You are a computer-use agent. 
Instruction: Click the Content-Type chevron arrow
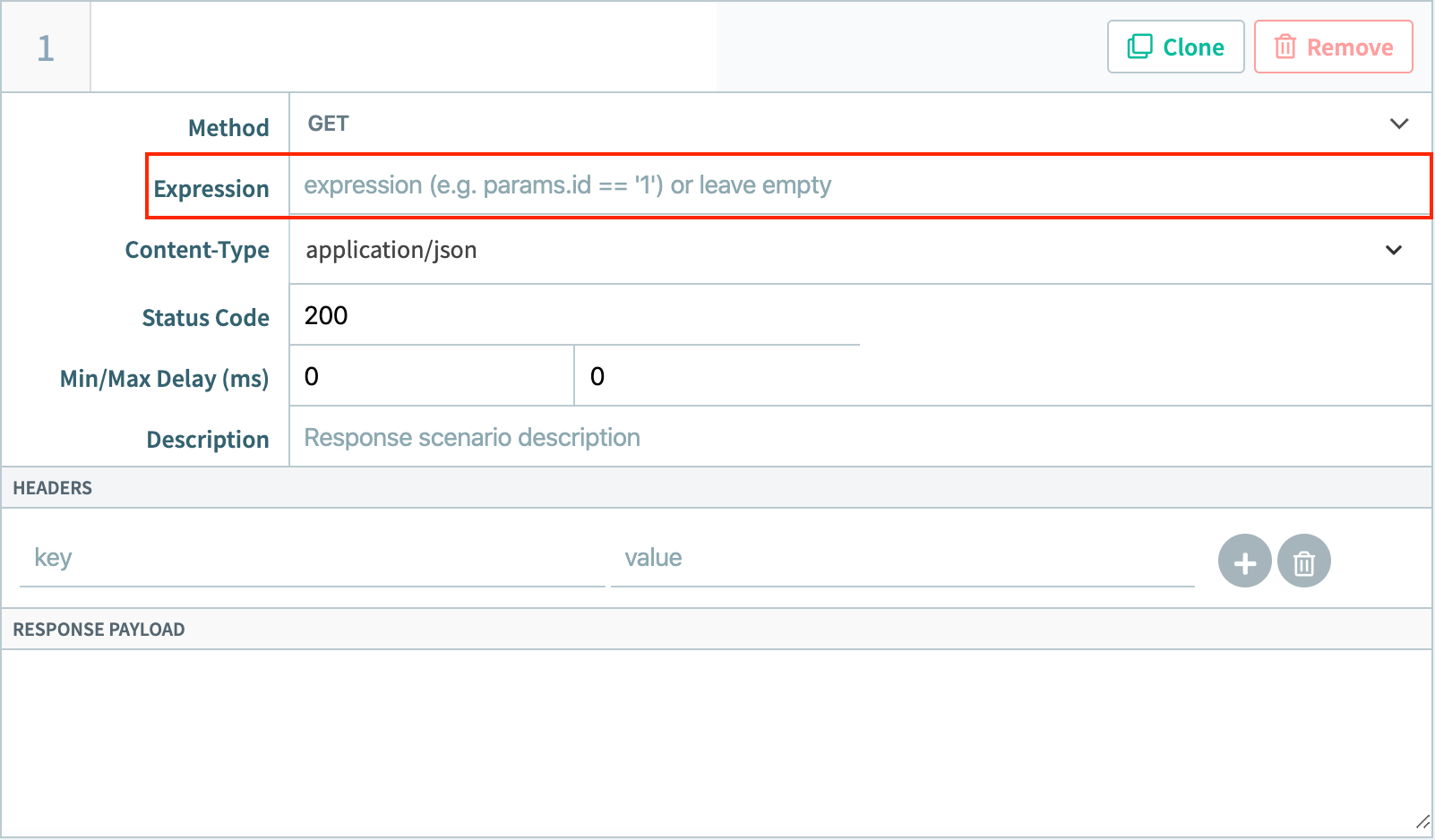coord(1394,250)
